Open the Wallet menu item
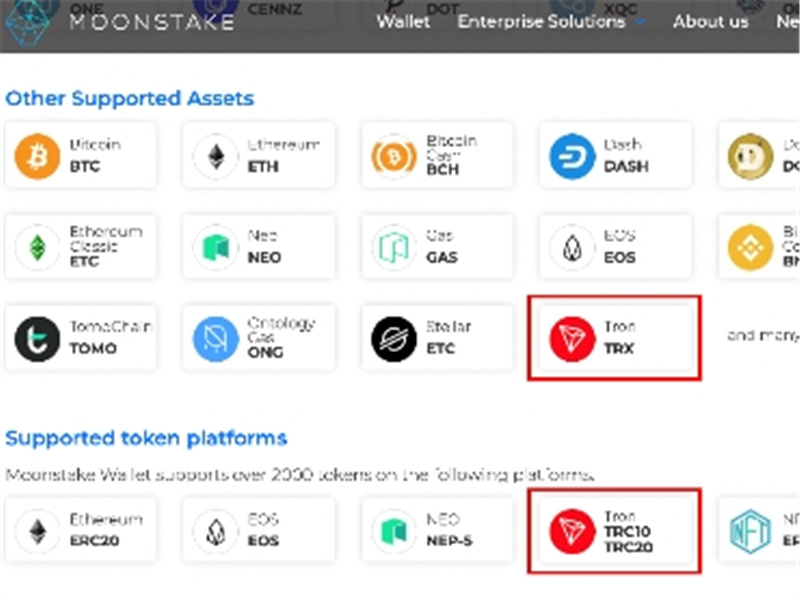 click(403, 21)
